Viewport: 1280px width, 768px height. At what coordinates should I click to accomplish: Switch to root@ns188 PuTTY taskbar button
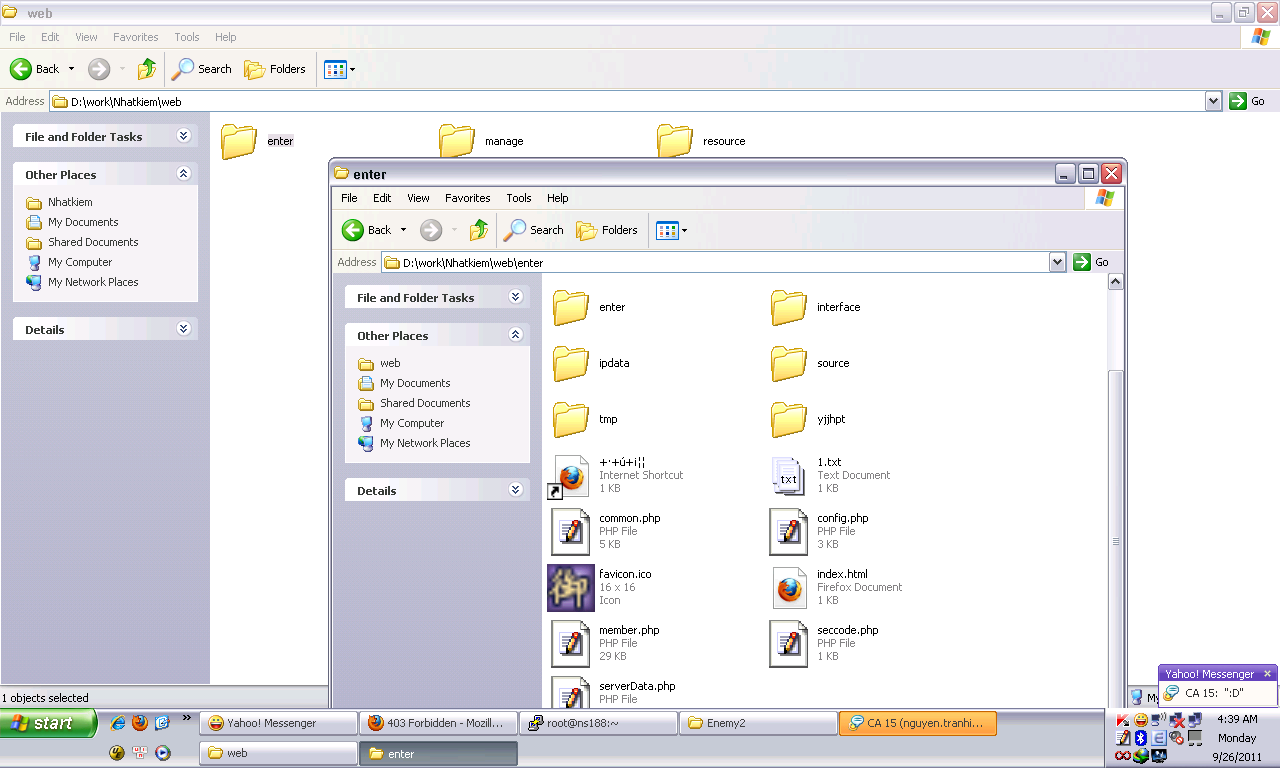tap(599, 723)
